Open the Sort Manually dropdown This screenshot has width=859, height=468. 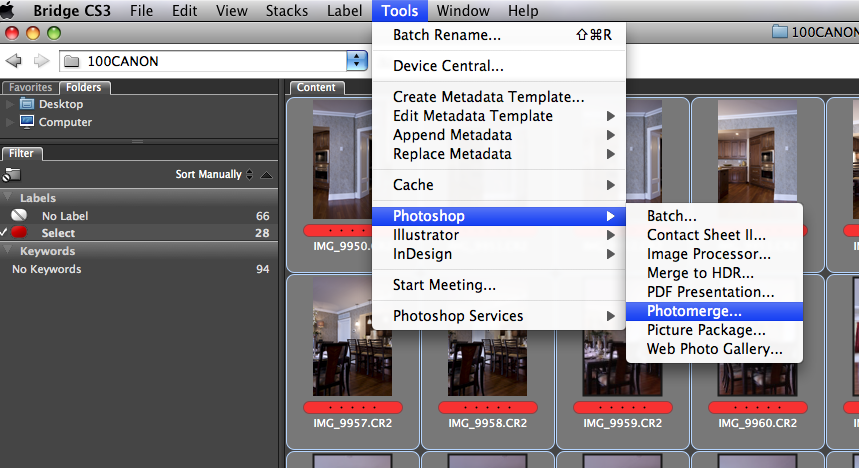click(214, 174)
